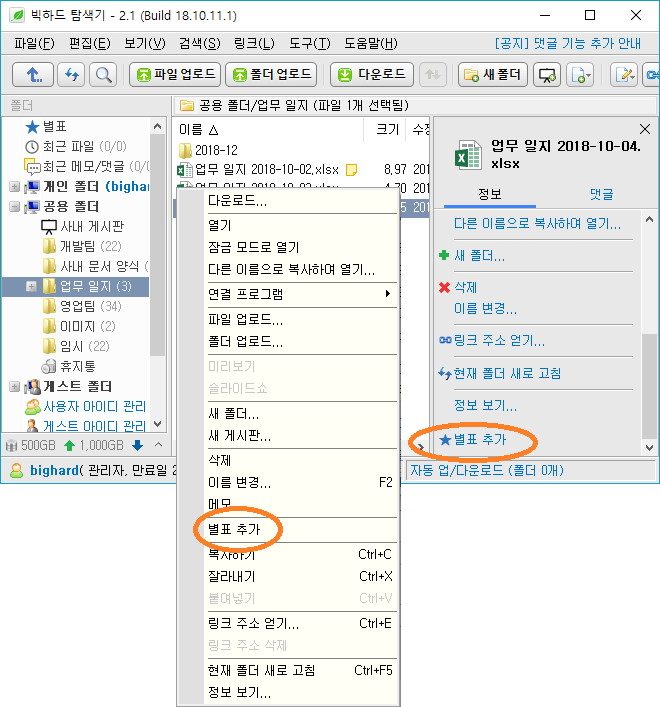Click 이름 변경 in info panel
Image resolution: width=660 pixels, height=707 pixels.
(485, 308)
